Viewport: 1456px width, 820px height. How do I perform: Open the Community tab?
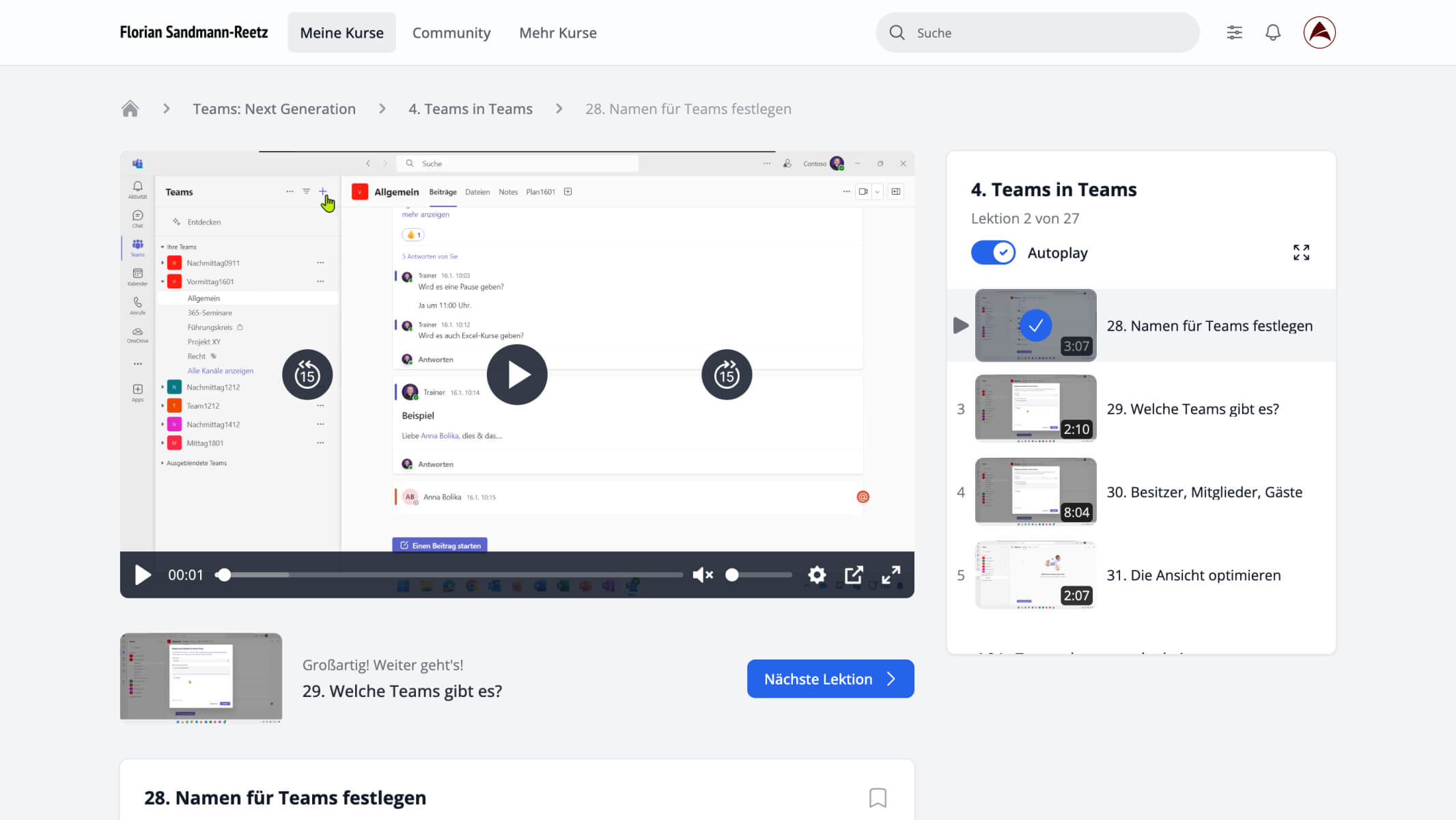451,33
